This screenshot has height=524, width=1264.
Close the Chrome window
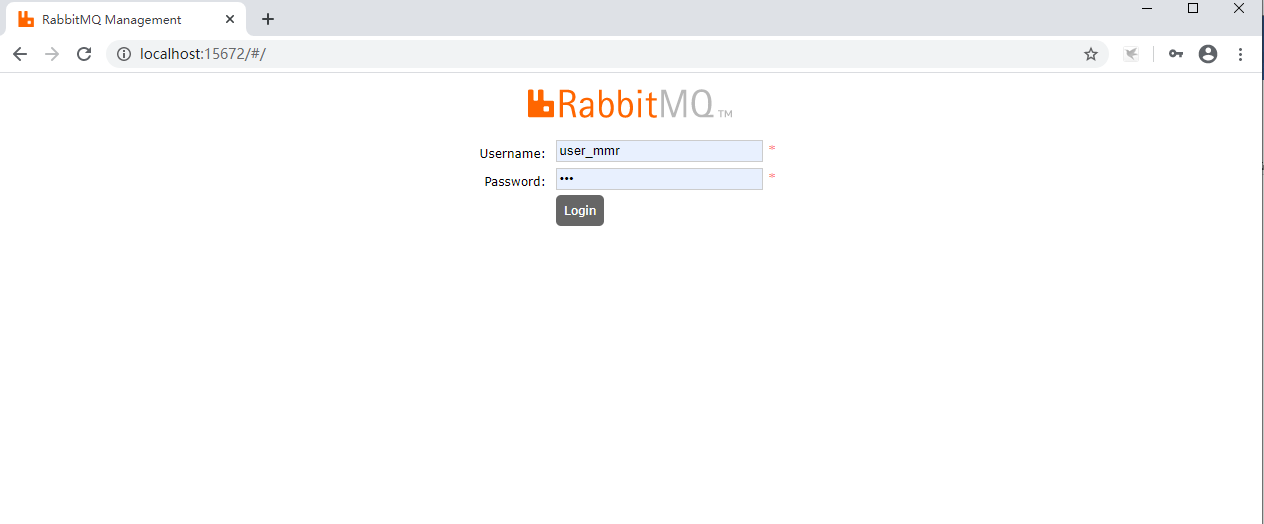click(1240, 8)
